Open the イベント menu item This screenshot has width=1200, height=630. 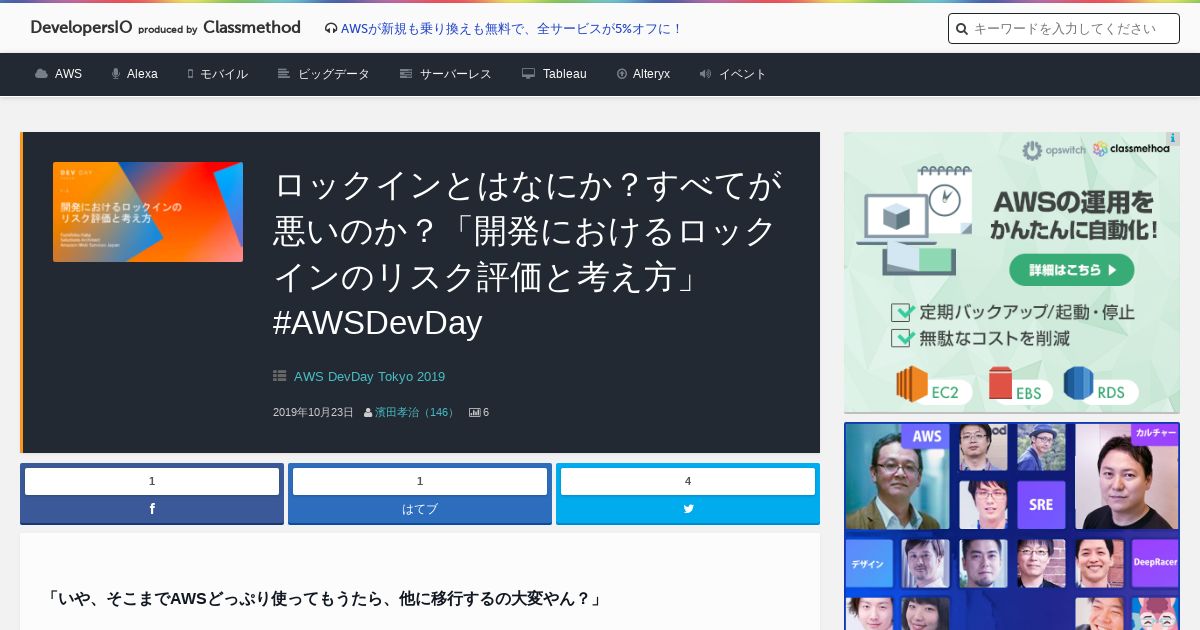click(743, 74)
